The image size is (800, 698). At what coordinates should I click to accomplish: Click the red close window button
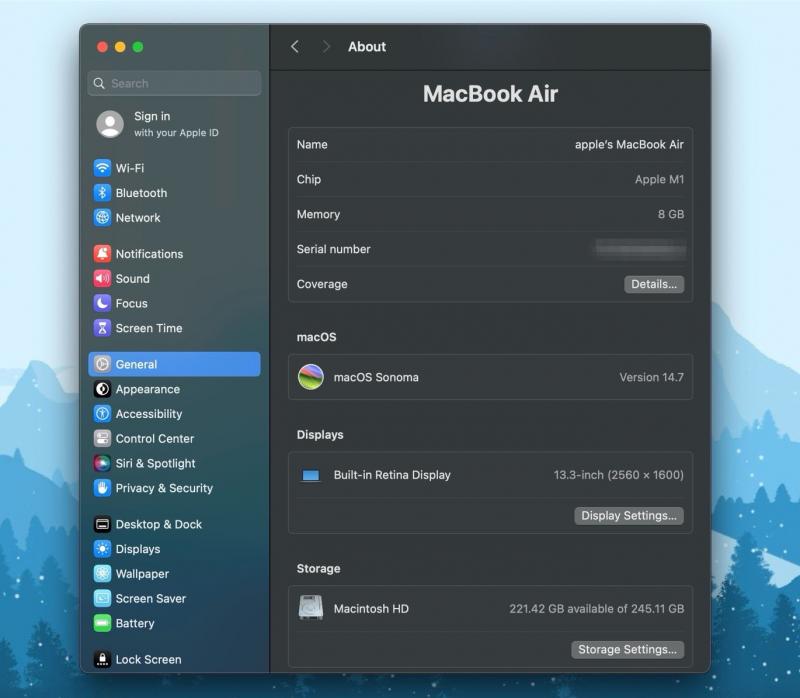pos(103,47)
